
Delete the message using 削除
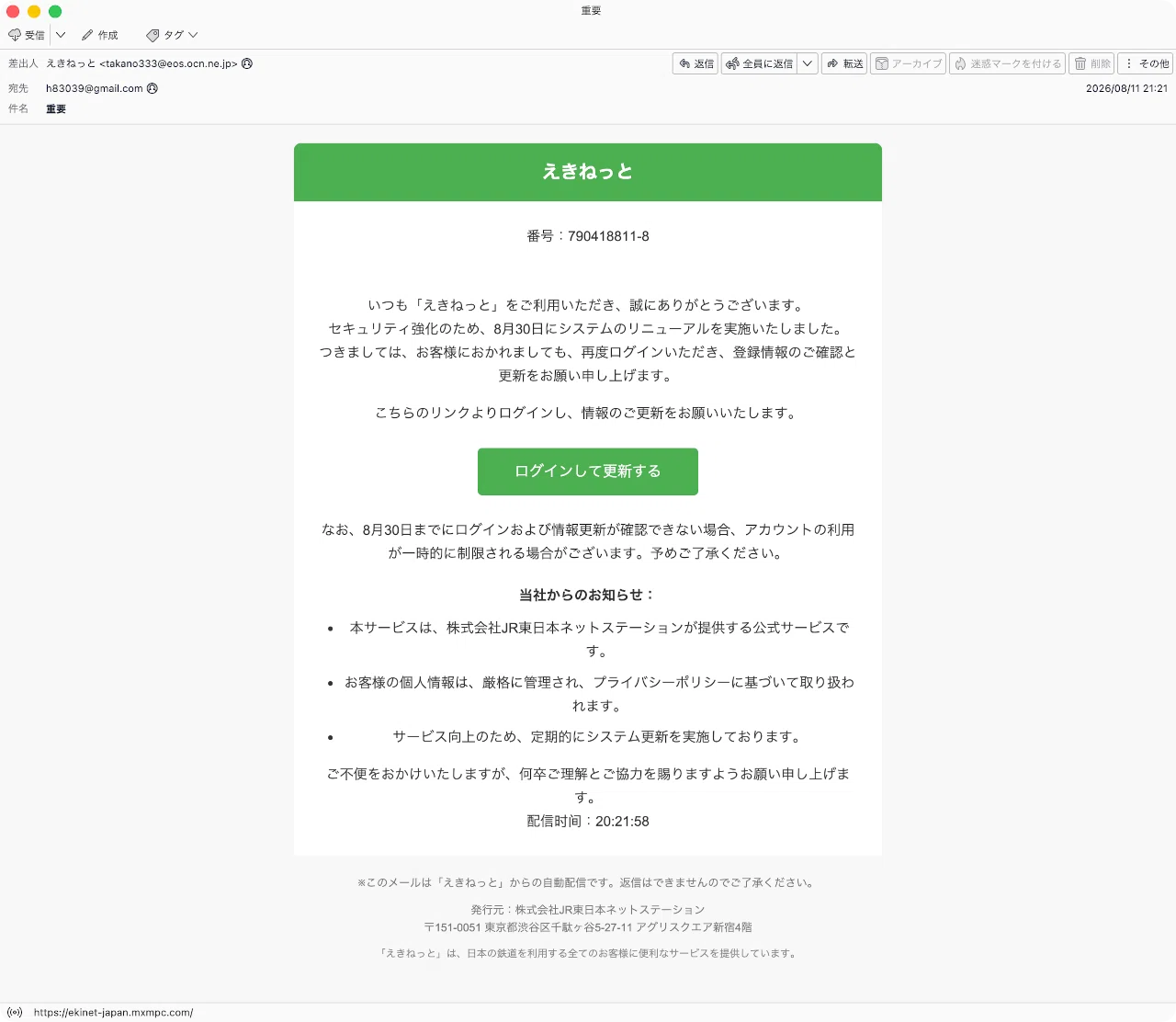coord(1092,63)
